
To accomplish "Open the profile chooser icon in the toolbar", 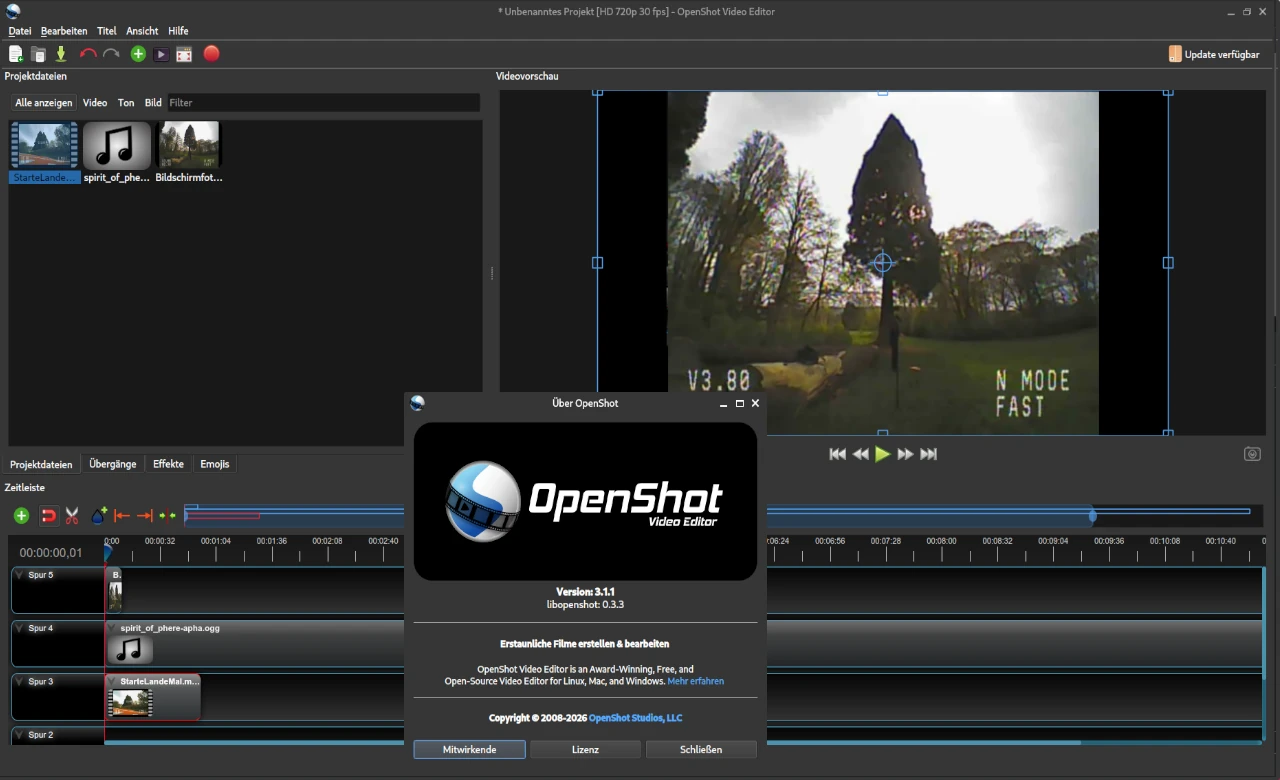I will [161, 54].
